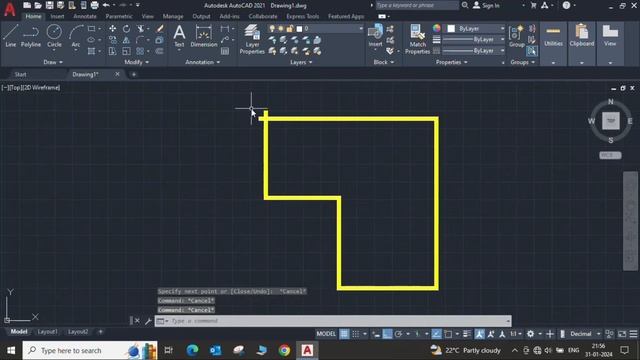Select the Array tool
Viewport: 640px width, 360px height.
(x=140, y=51)
